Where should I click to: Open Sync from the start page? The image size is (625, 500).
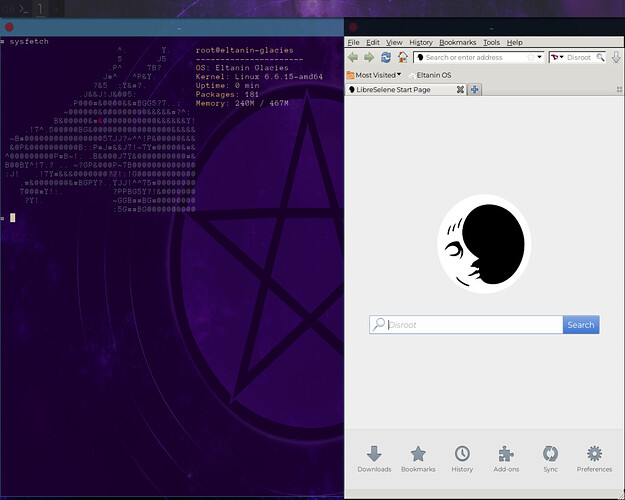[550, 458]
